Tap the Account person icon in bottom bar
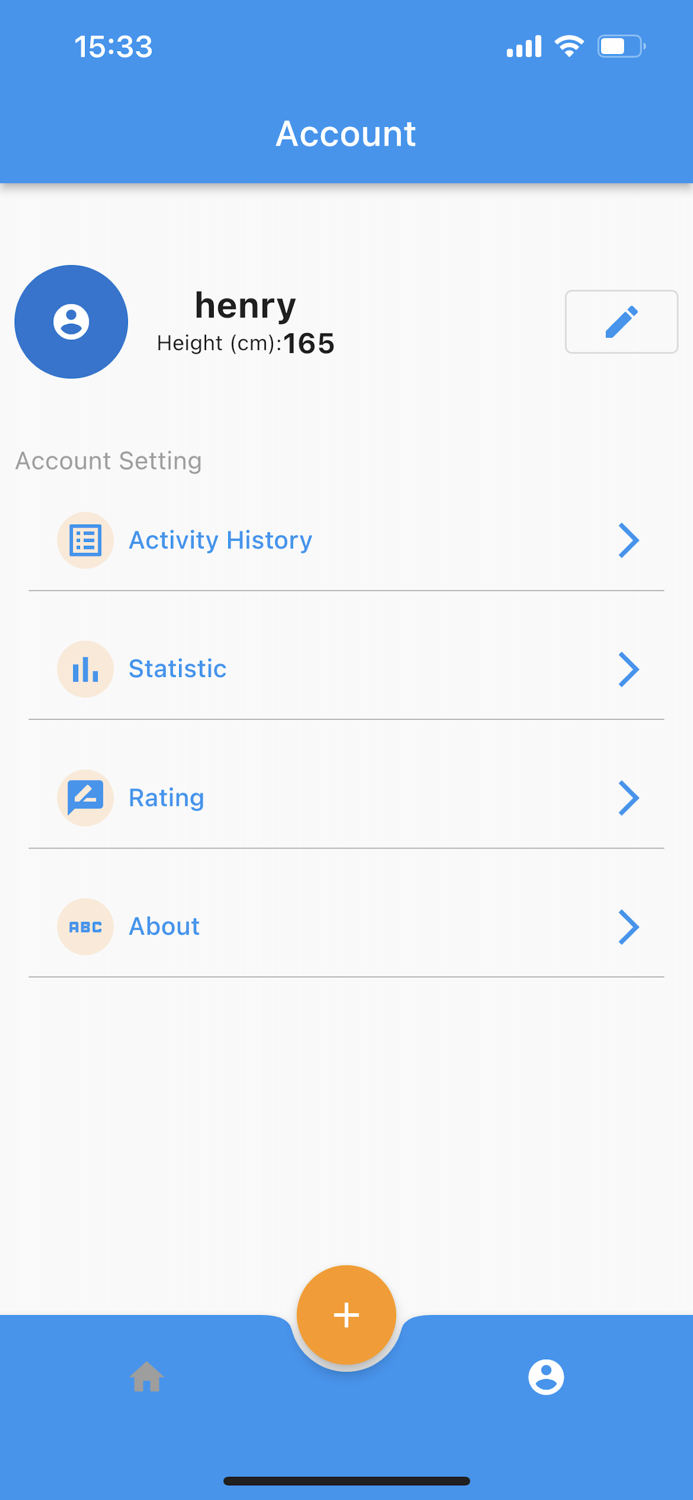This screenshot has height=1500, width=693. point(546,1376)
